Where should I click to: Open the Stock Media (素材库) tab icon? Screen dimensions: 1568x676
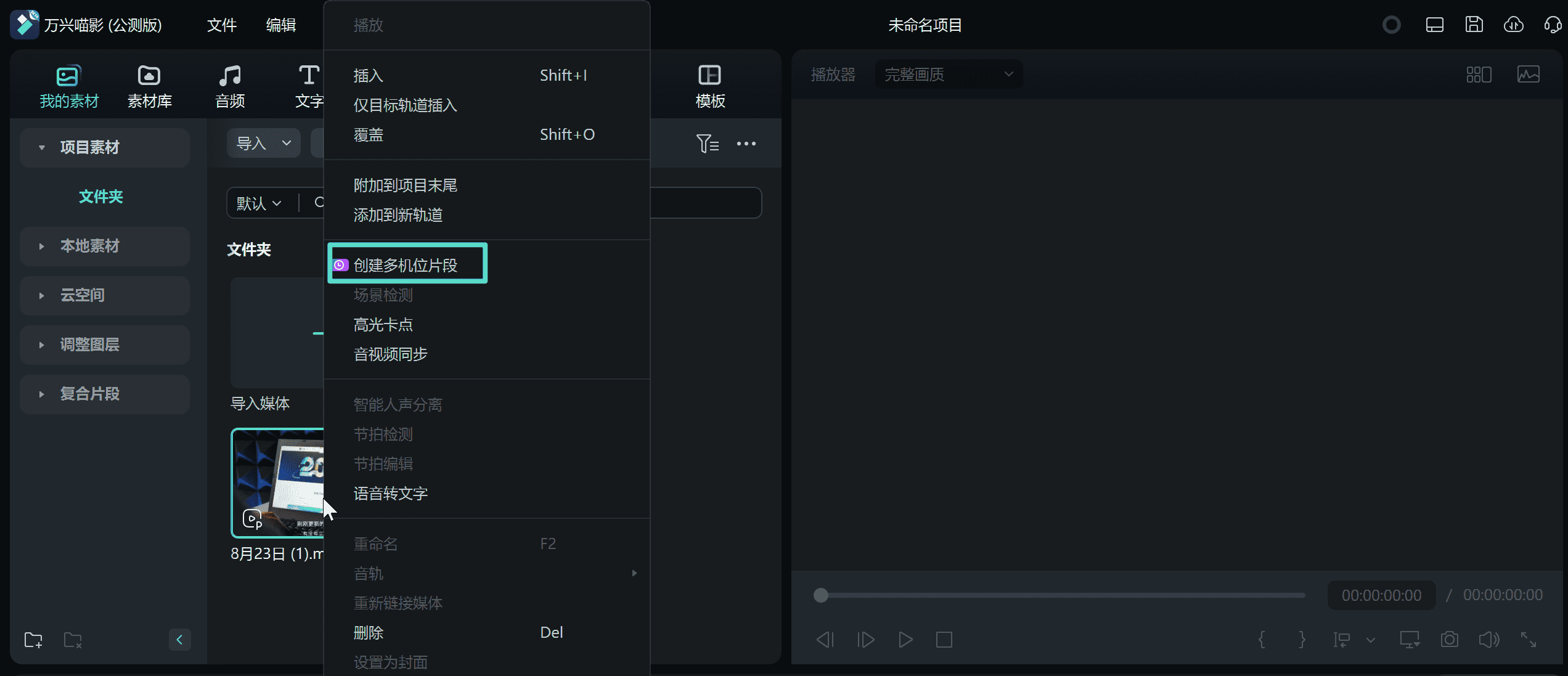[149, 76]
